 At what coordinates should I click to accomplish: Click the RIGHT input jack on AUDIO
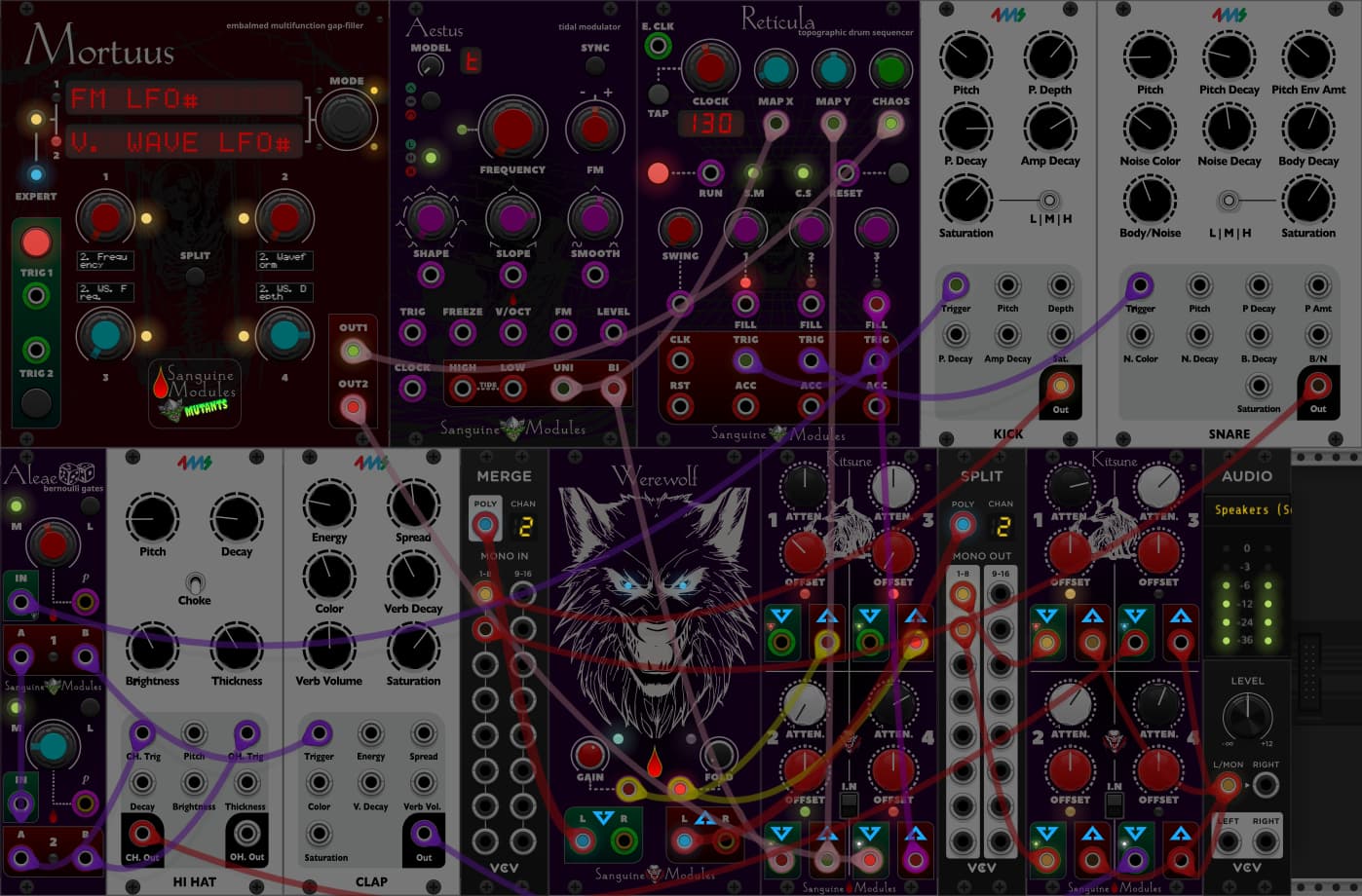coord(1266,786)
